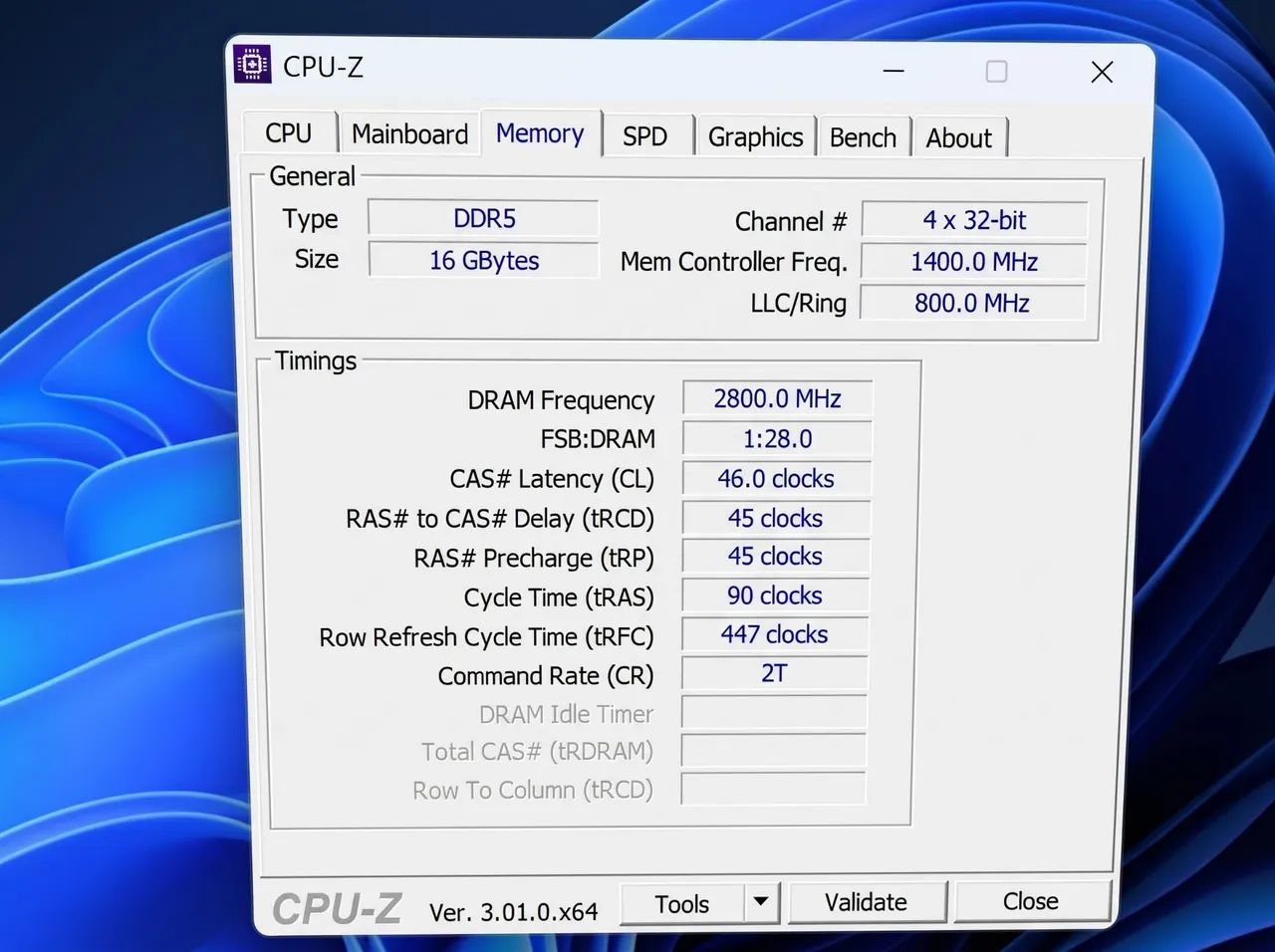
Task: Click the CPU-Z window title text
Action: pyautogui.click(x=323, y=67)
